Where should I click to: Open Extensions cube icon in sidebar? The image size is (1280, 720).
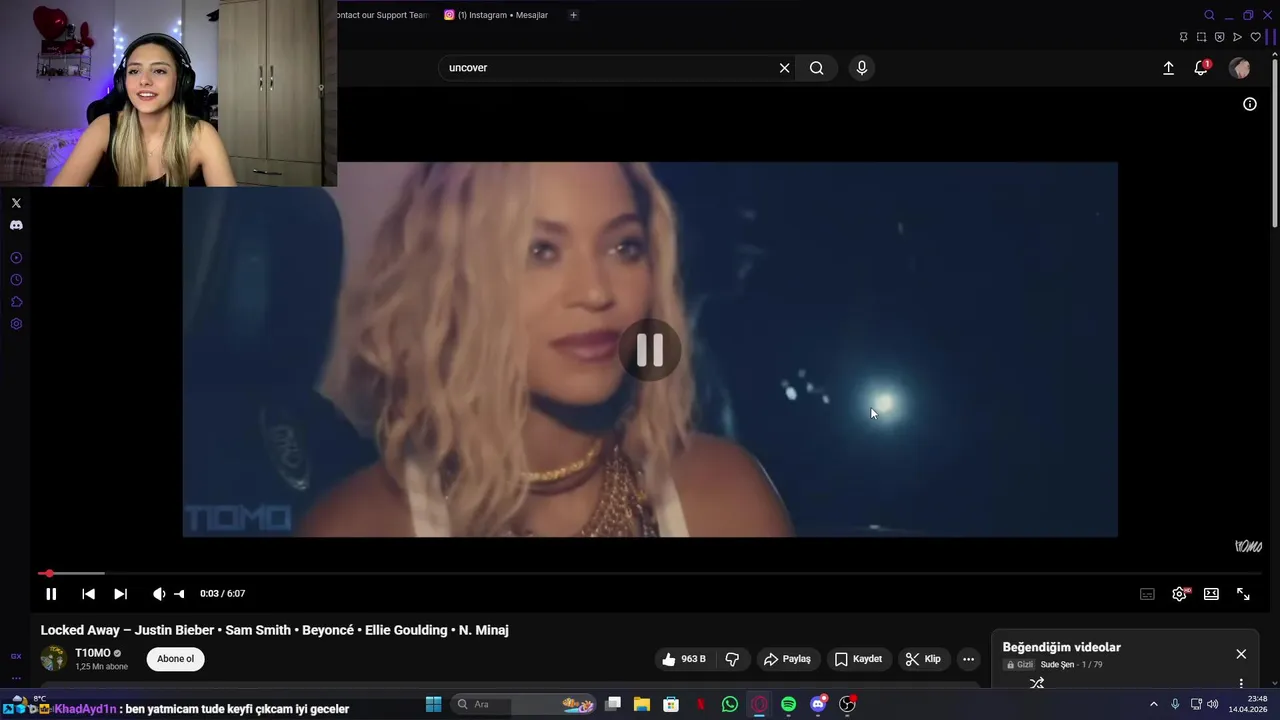tap(16, 302)
